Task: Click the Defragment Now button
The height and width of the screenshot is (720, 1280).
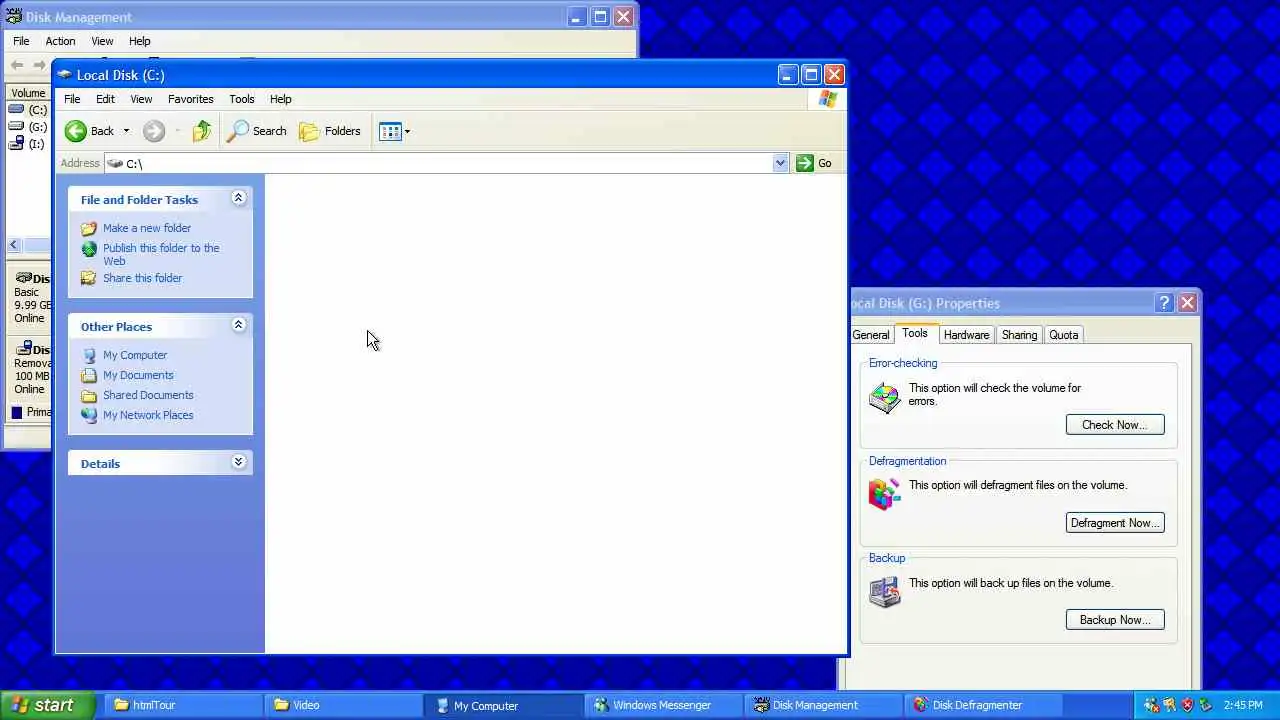Action: [1115, 523]
